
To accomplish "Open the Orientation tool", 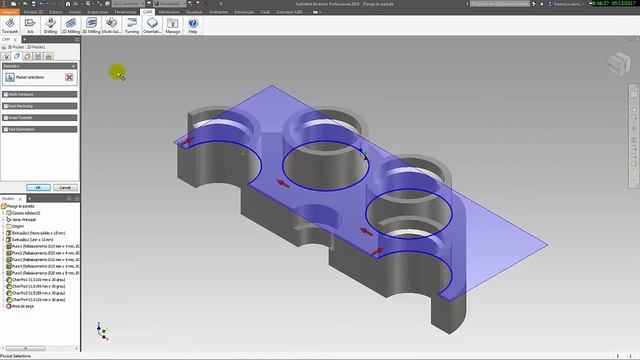I will pos(152,25).
